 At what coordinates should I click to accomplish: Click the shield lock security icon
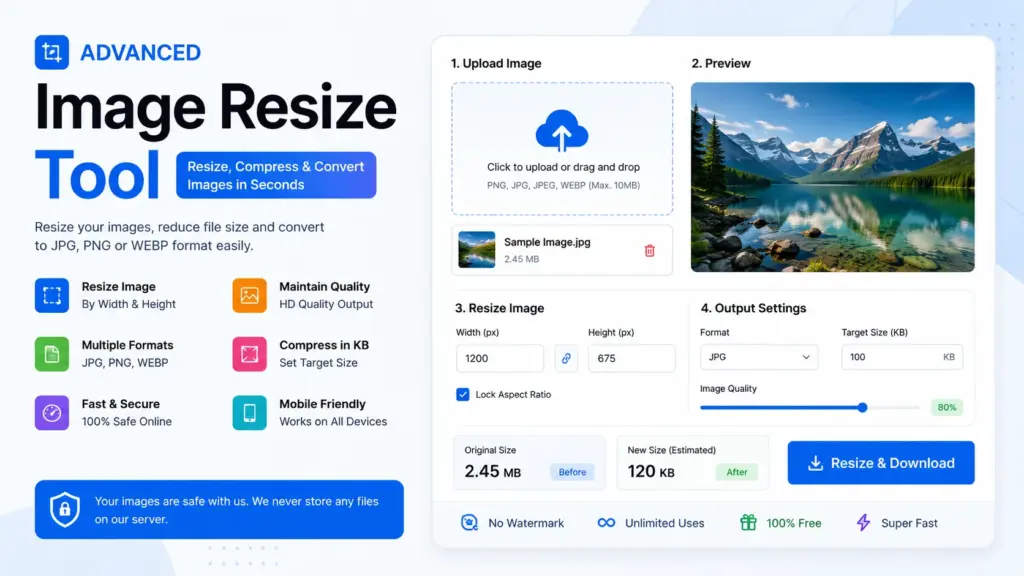click(65, 509)
